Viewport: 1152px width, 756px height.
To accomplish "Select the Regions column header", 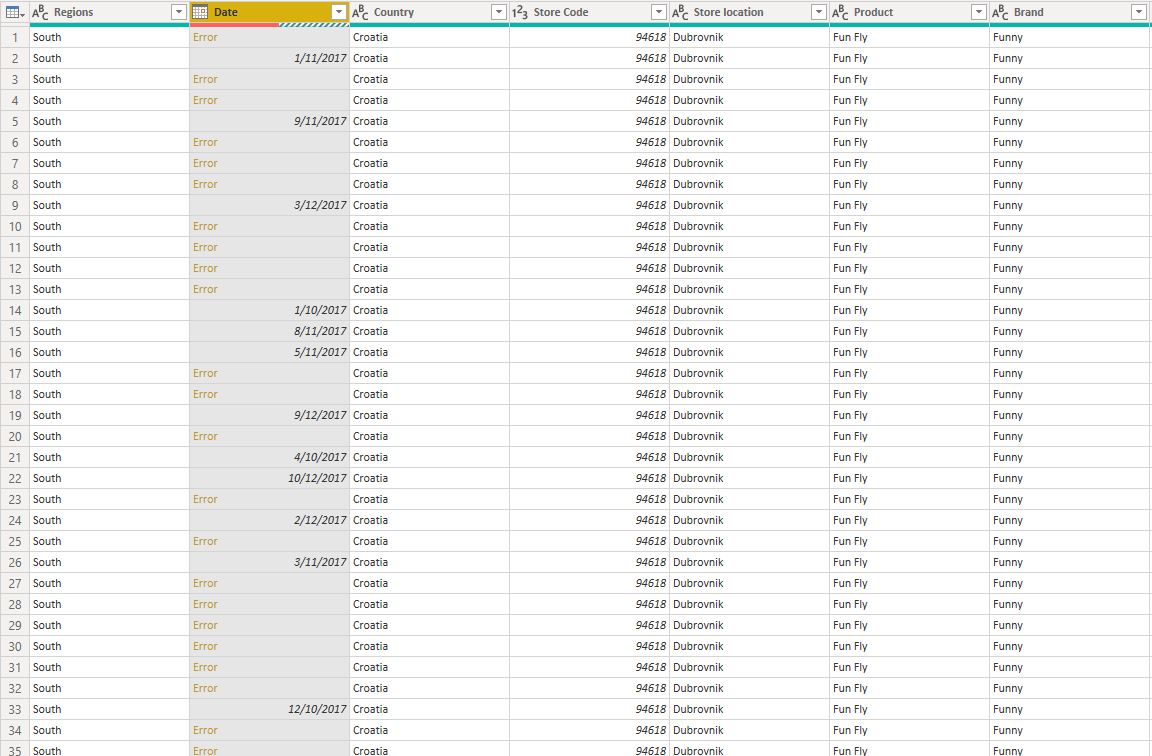I will click(x=109, y=12).
